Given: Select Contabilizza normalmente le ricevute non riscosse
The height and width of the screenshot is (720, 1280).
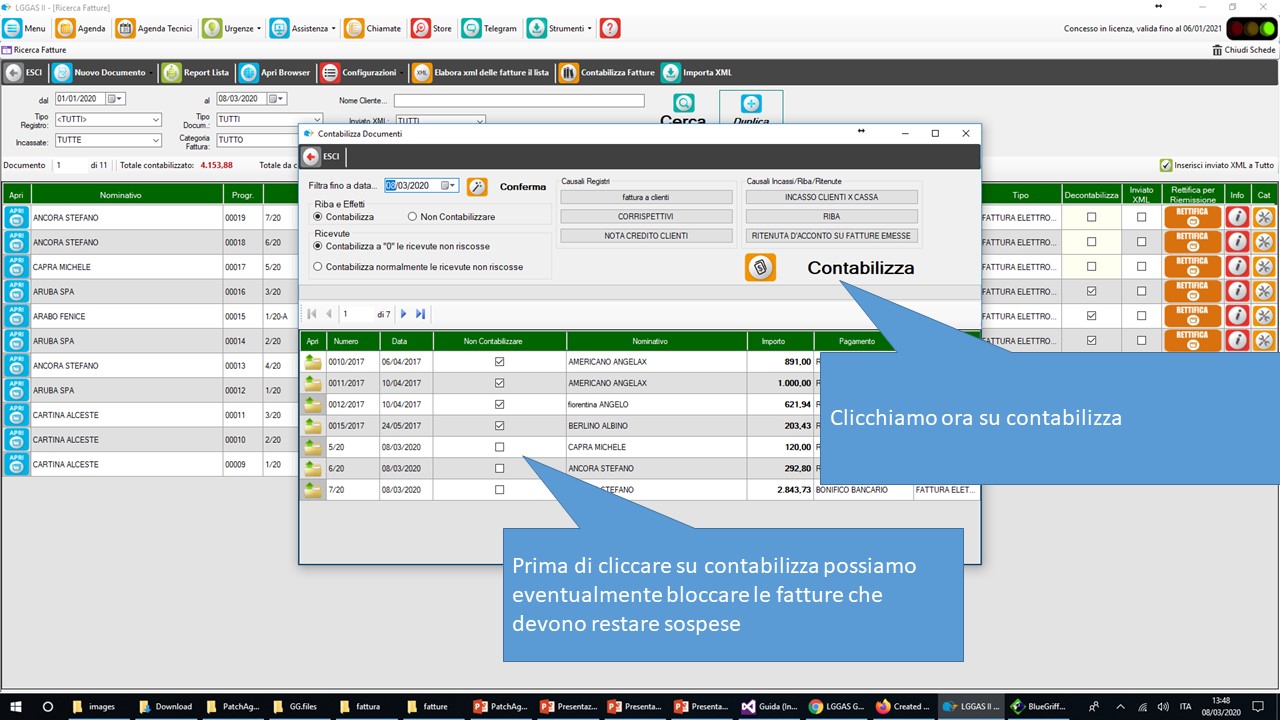Looking at the screenshot, I should 318,267.
